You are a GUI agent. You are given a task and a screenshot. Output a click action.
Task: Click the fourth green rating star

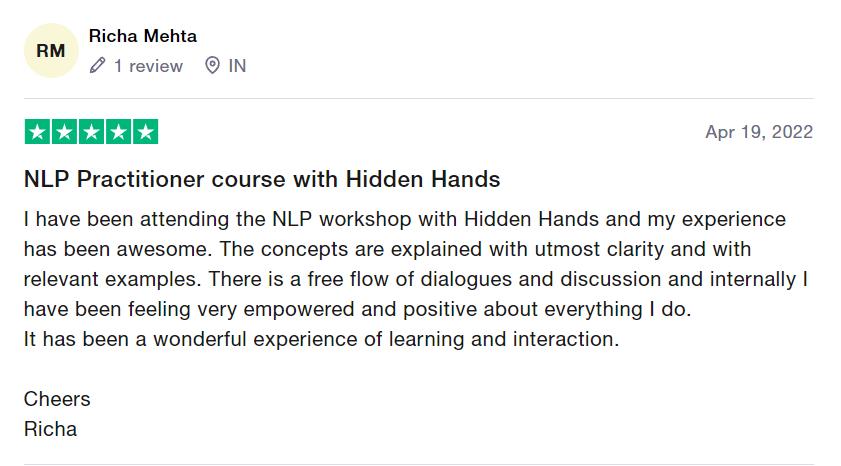click(119, 132)
